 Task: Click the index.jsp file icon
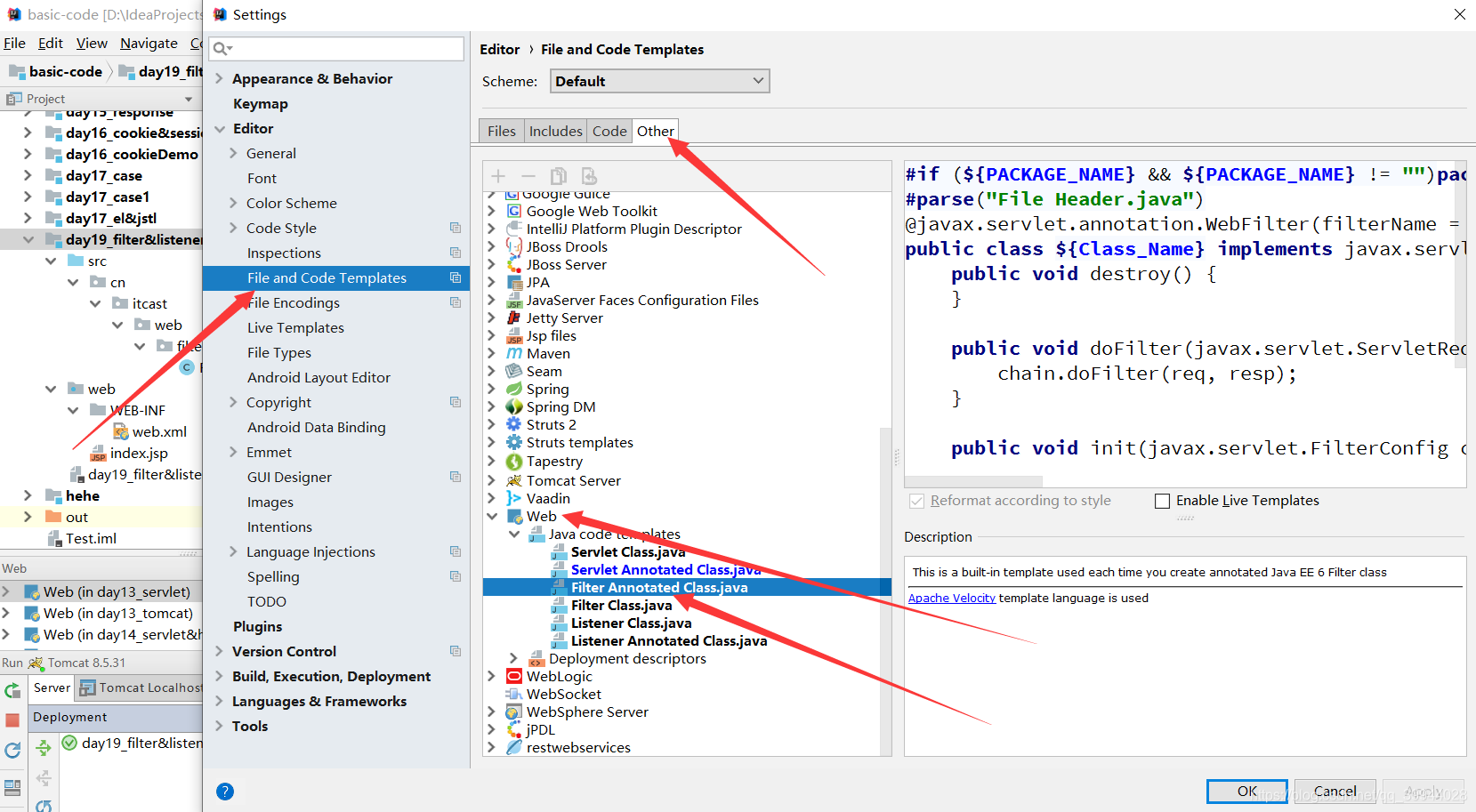(99, 453)
